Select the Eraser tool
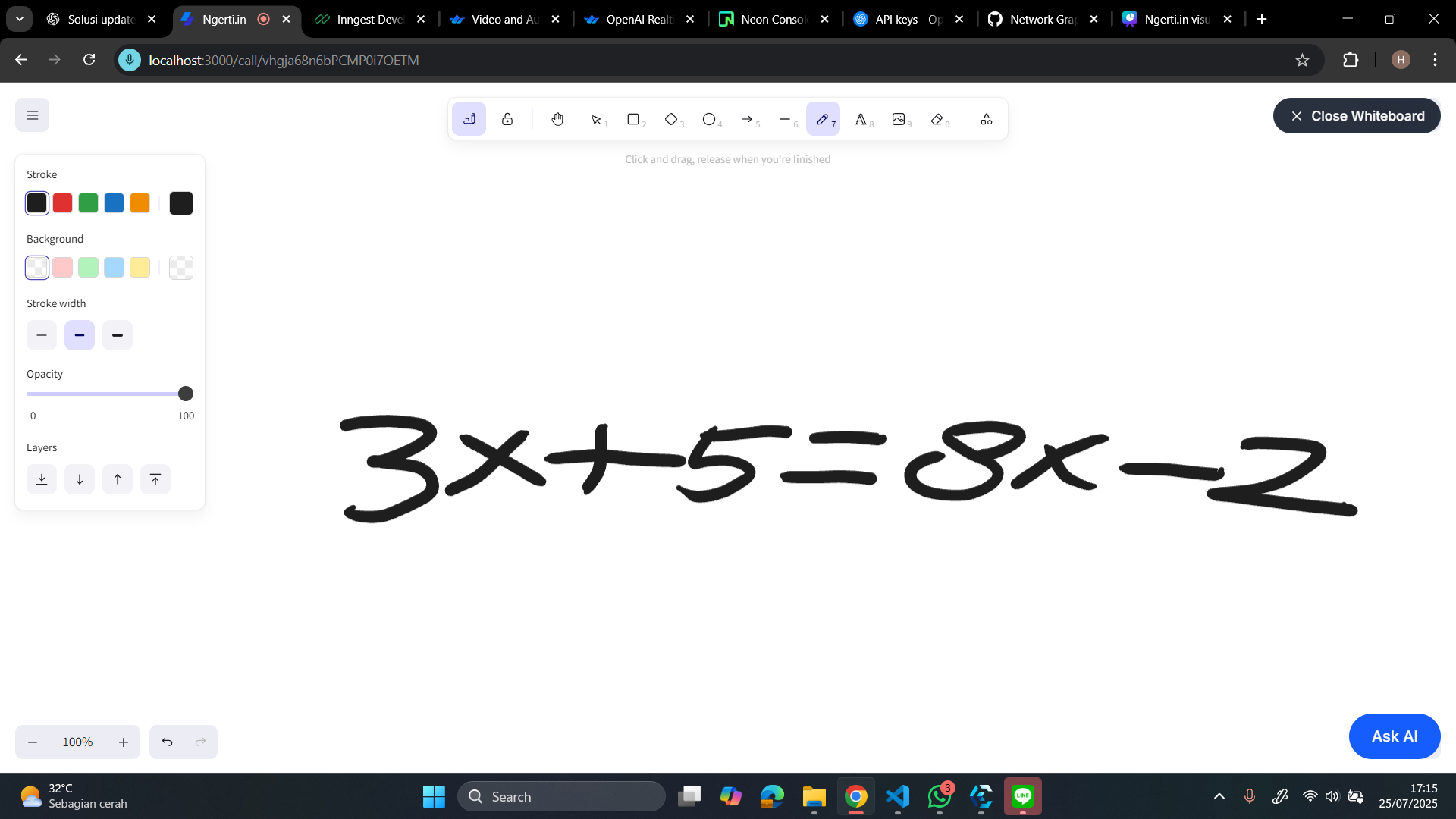The image size is (1456, 819). tap(937, 119)
